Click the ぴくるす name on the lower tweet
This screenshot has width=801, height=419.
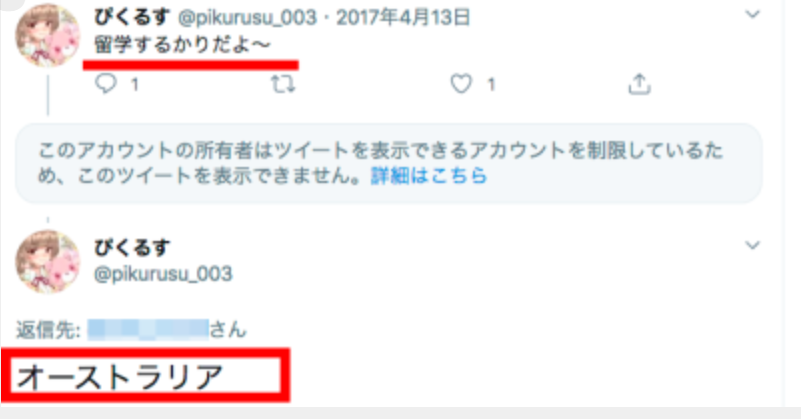[132, 248]
